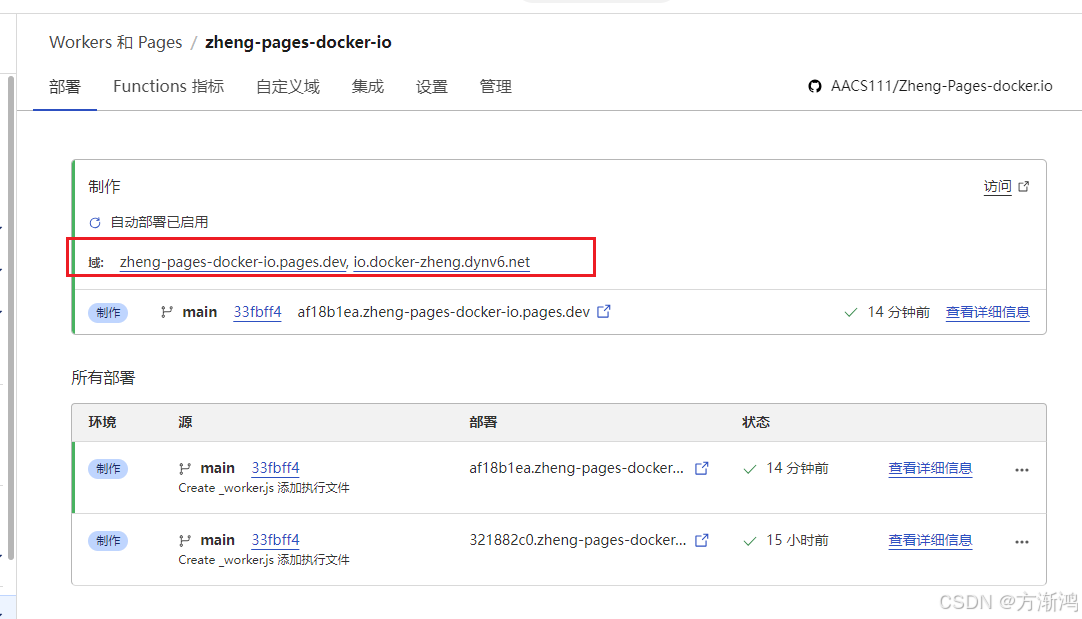View details for the 15 小时前 deployment row
The image size is (1082, 619).
pyautogui.click(x=930, y=540)
